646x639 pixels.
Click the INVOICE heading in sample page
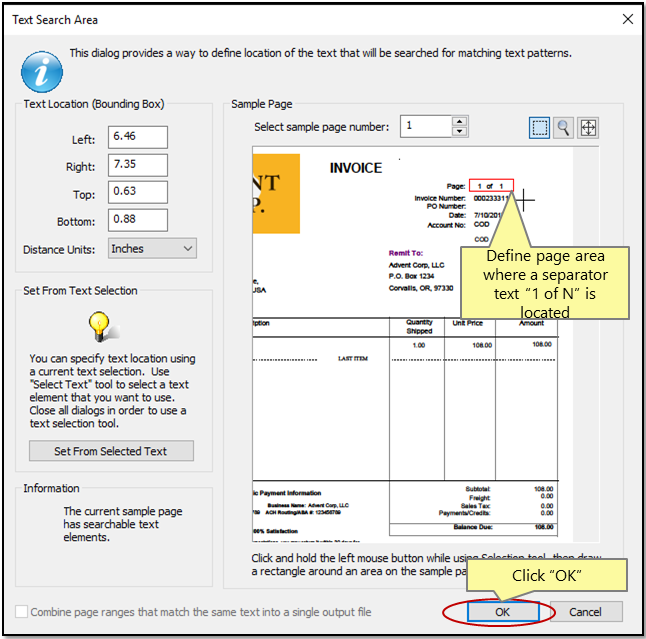click(x=356, y=168)
